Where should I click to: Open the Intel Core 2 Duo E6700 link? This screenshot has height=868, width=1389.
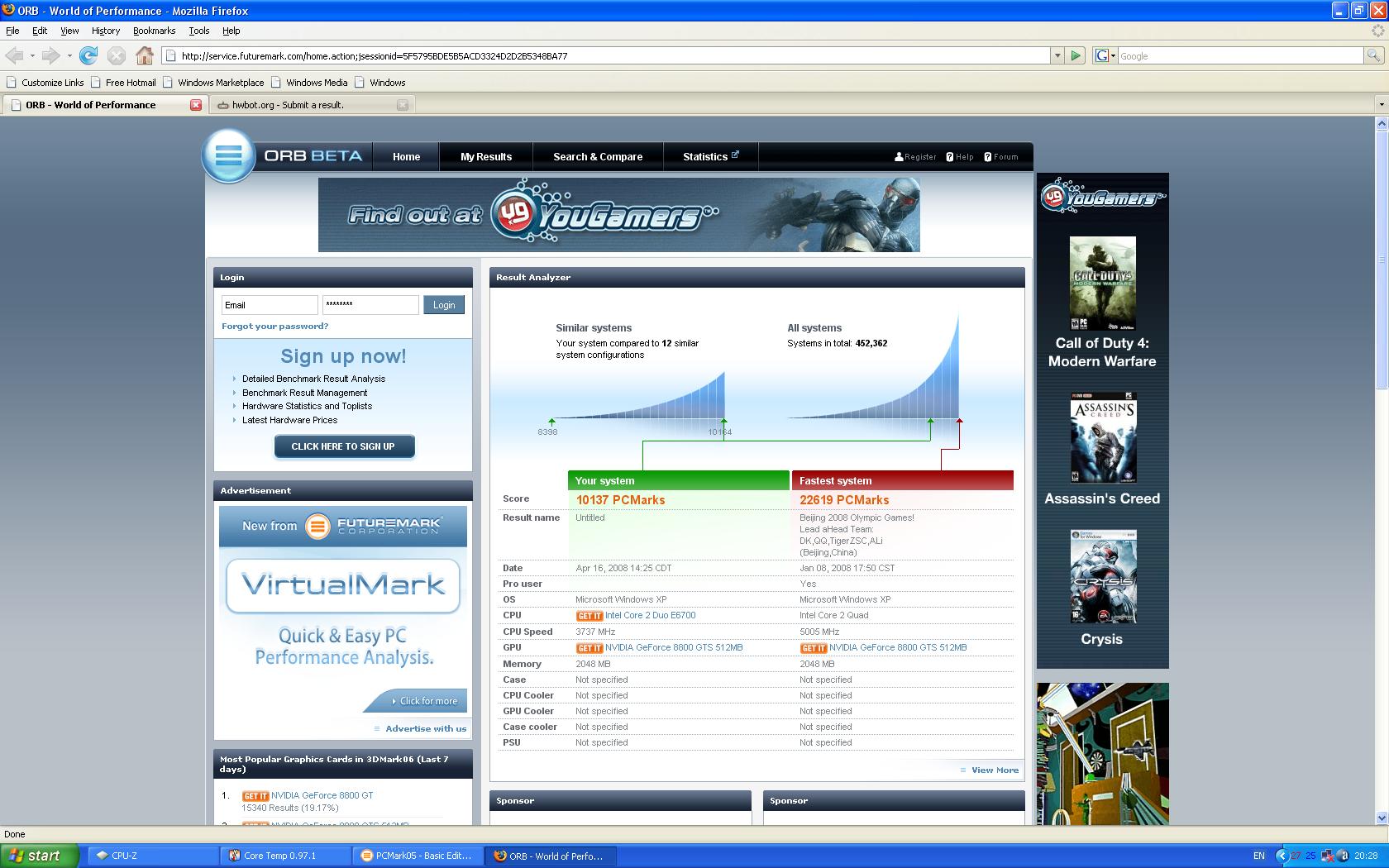point(651,615)
